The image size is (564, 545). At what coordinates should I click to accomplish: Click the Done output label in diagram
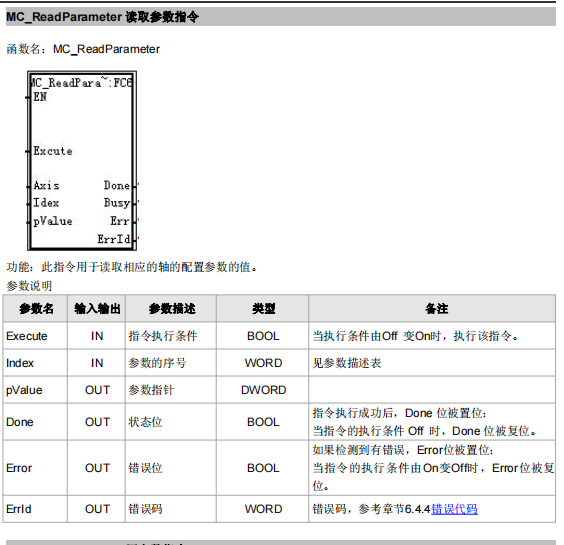[117, 185]
